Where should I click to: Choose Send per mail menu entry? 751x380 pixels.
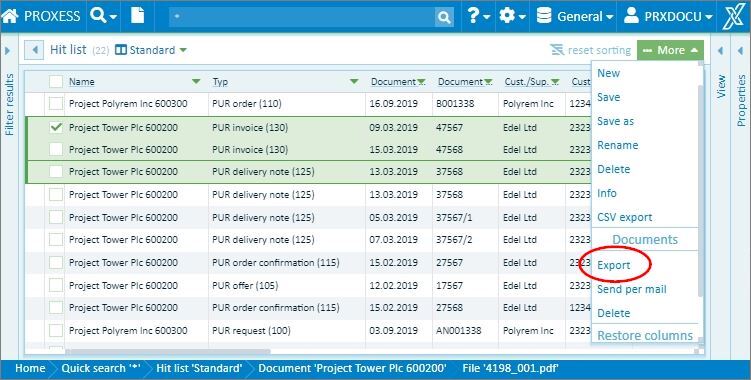(632, 289)
